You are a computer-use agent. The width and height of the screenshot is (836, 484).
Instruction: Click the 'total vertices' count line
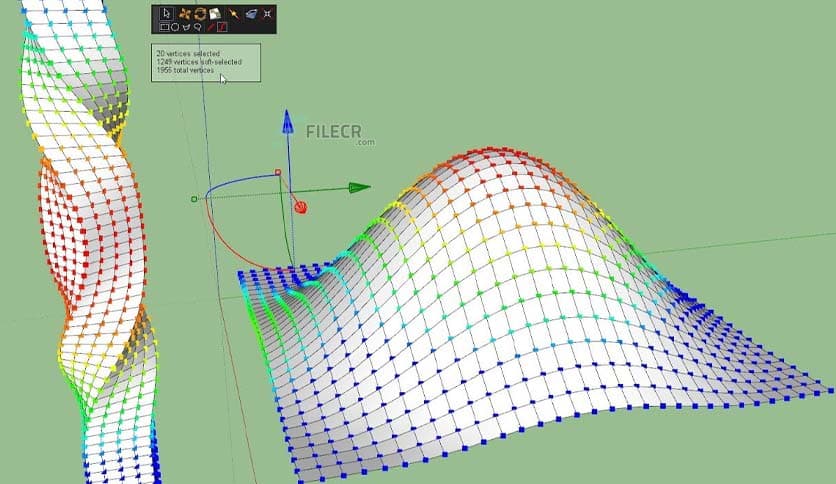[184, 70]
